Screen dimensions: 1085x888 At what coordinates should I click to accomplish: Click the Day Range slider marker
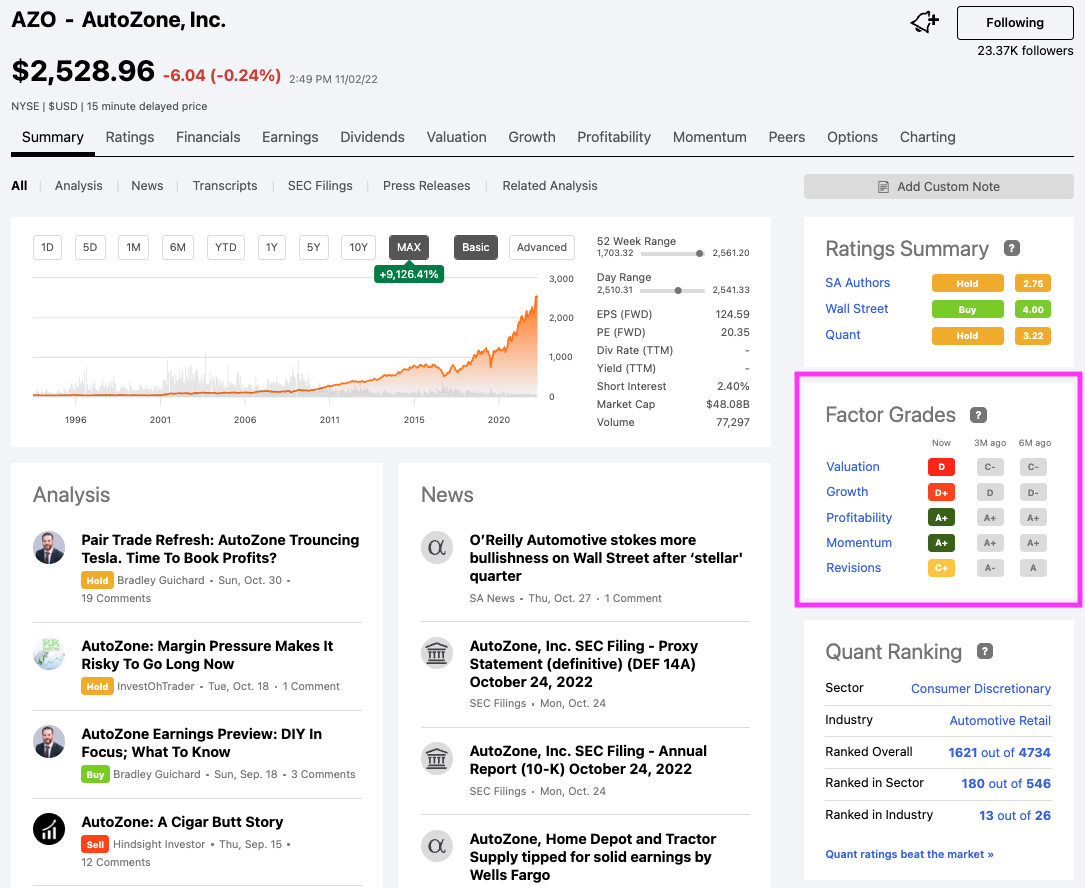pos(678,291)
